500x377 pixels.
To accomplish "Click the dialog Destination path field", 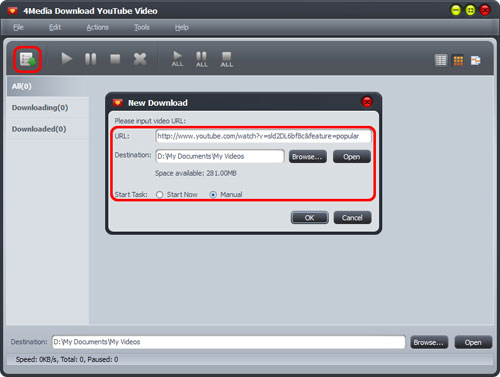I will click(x=220, y=156).
